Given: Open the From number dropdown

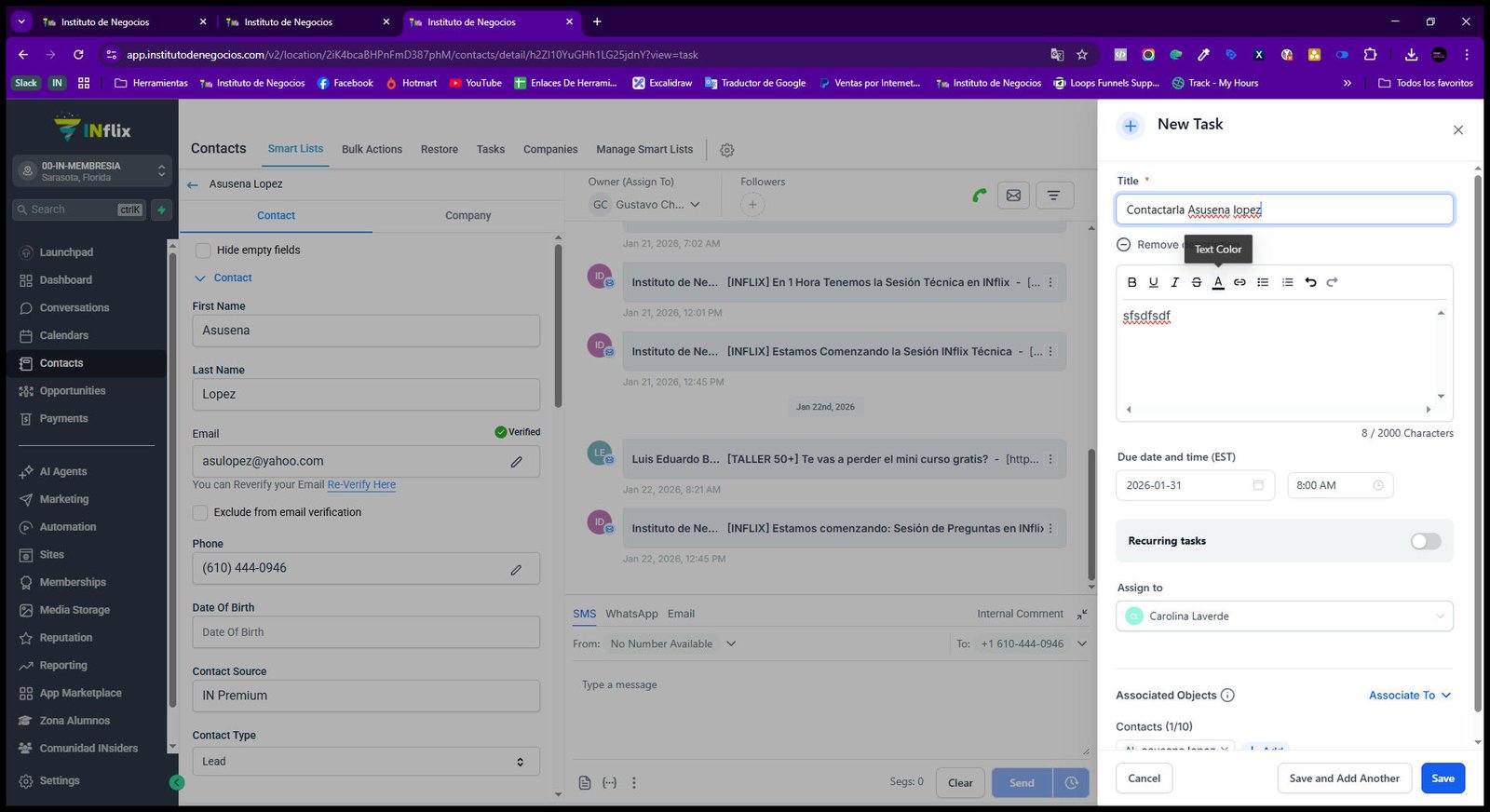Looking at the screenshot, I should [673, 644].
